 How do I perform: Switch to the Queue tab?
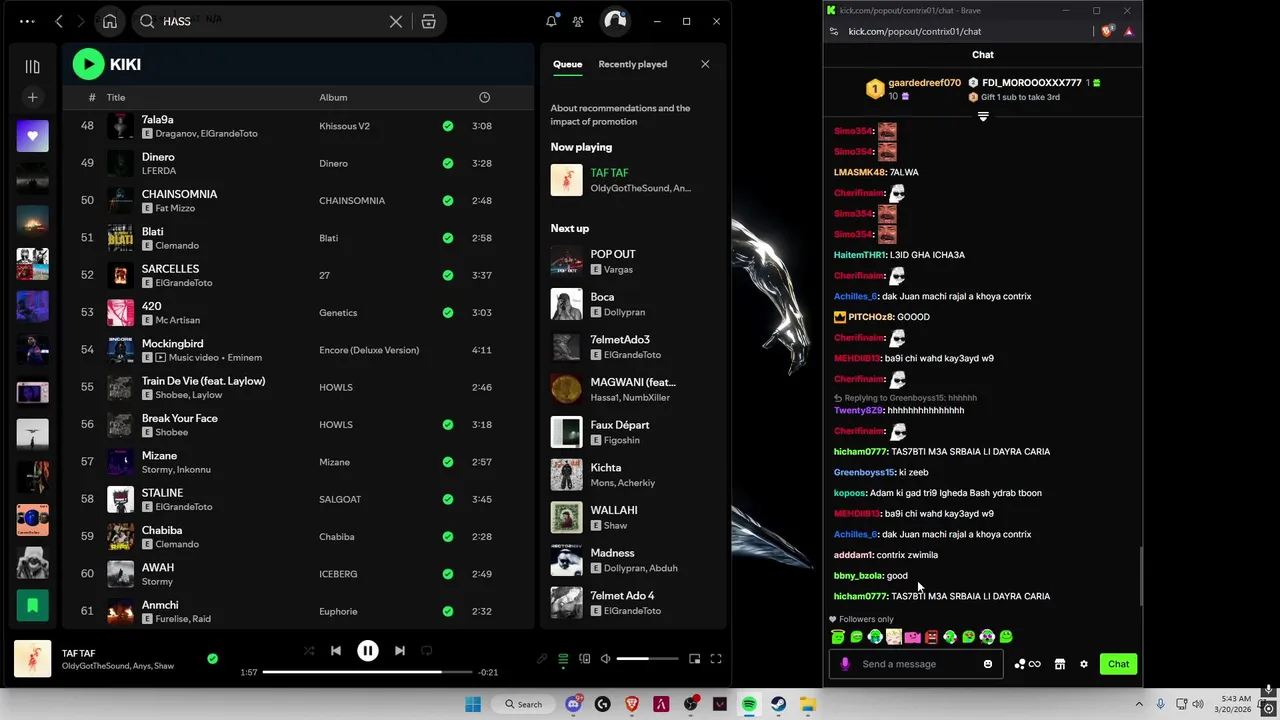(x=567, y=64)
